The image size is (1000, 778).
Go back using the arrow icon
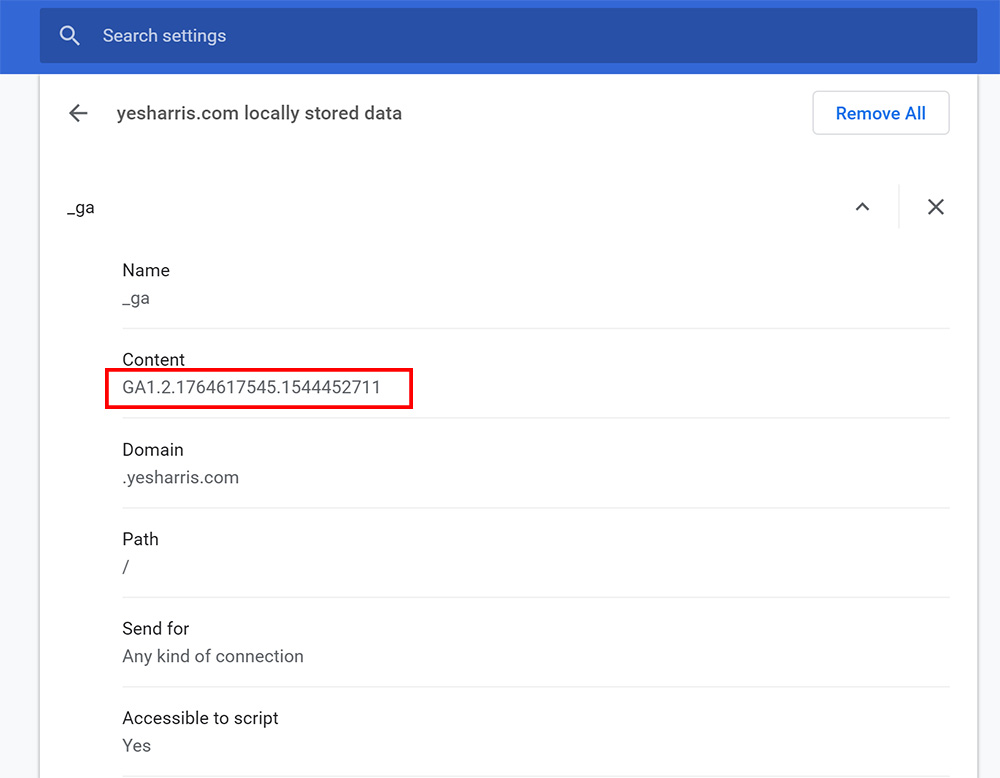click(78, 114)
